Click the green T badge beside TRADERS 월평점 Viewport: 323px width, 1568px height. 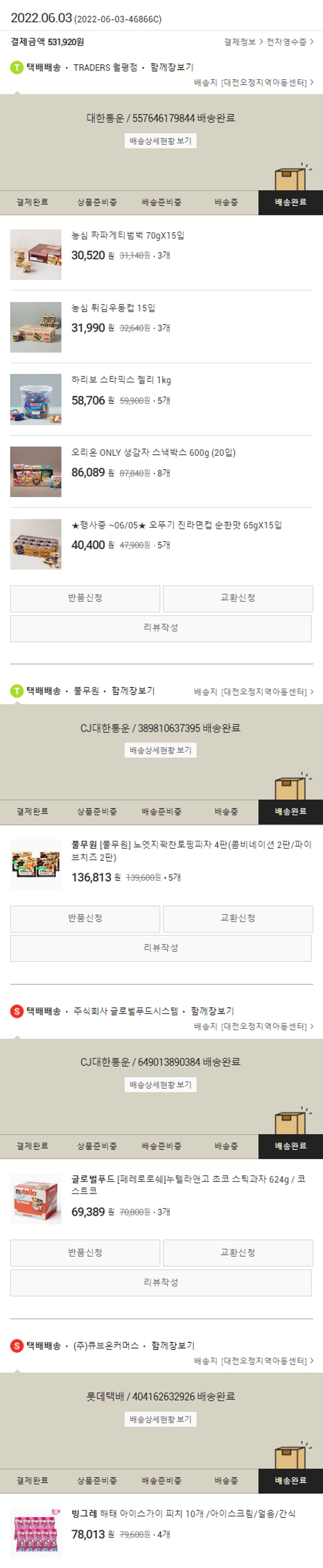click(17, 68)
